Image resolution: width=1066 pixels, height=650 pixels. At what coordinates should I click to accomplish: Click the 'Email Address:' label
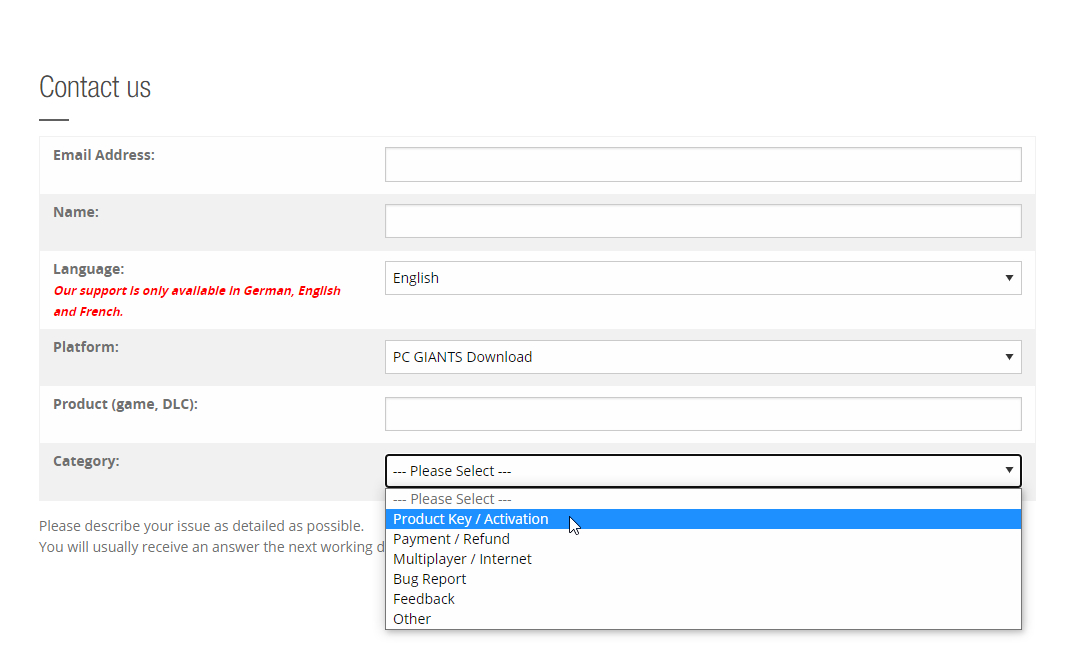tap(104, 155)
